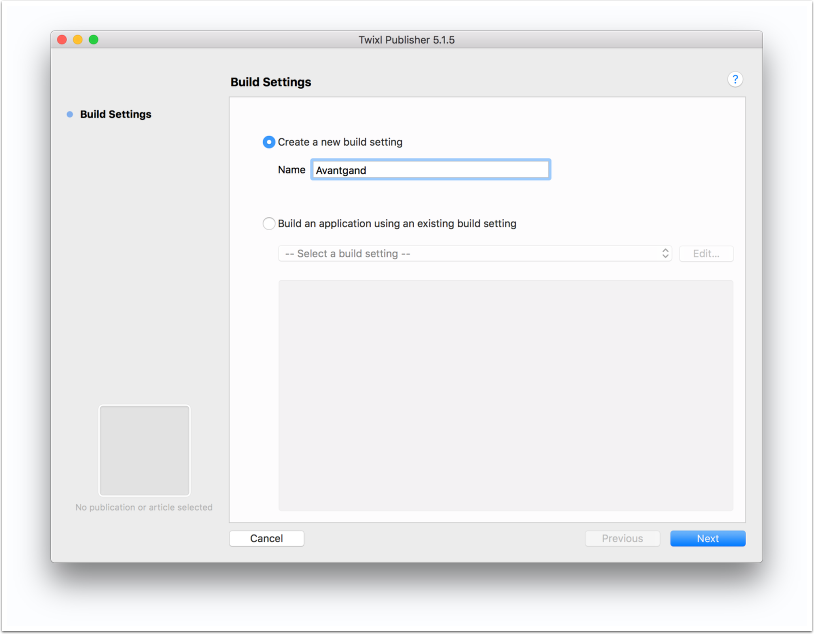Viewport: 814px width, 634px height.
Task: Click the Name label
Action: tap(291, 170)
